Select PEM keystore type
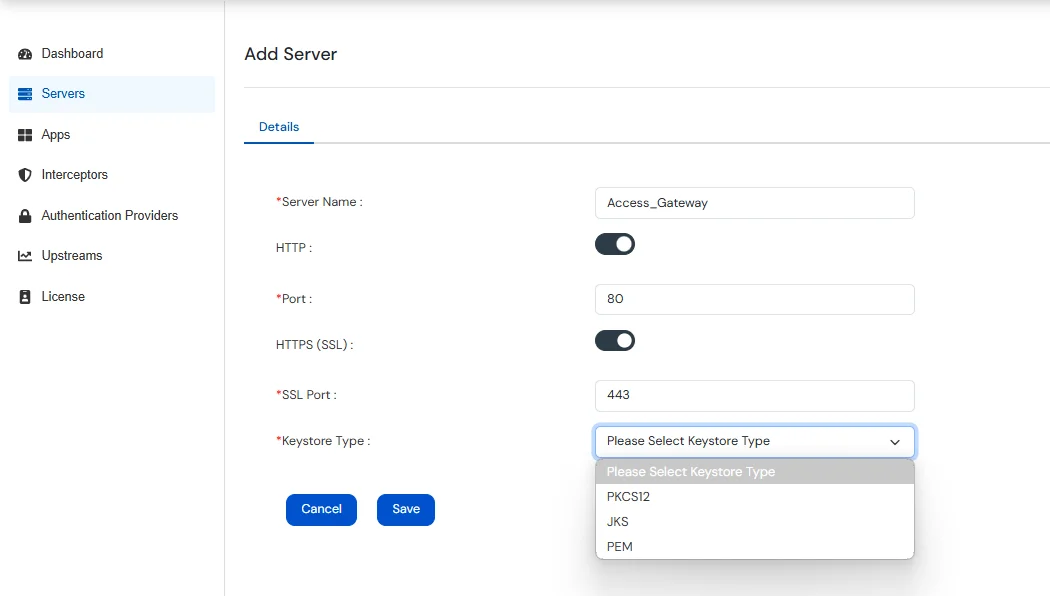Screen dimensions: 1050x596 tap(755, 546)
